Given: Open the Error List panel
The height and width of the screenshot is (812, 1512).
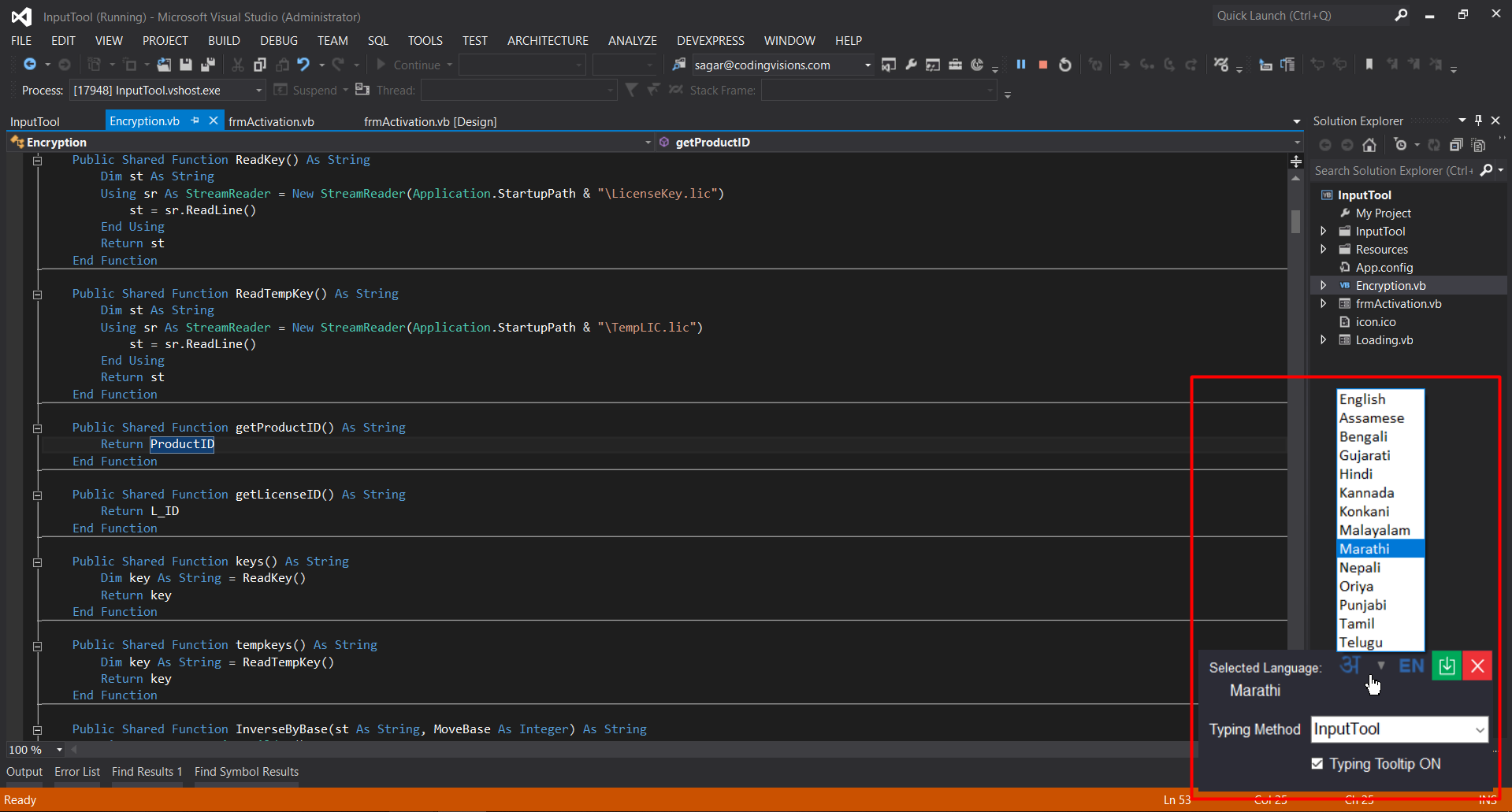Looking at the screenshot, I should coord(77,772).
